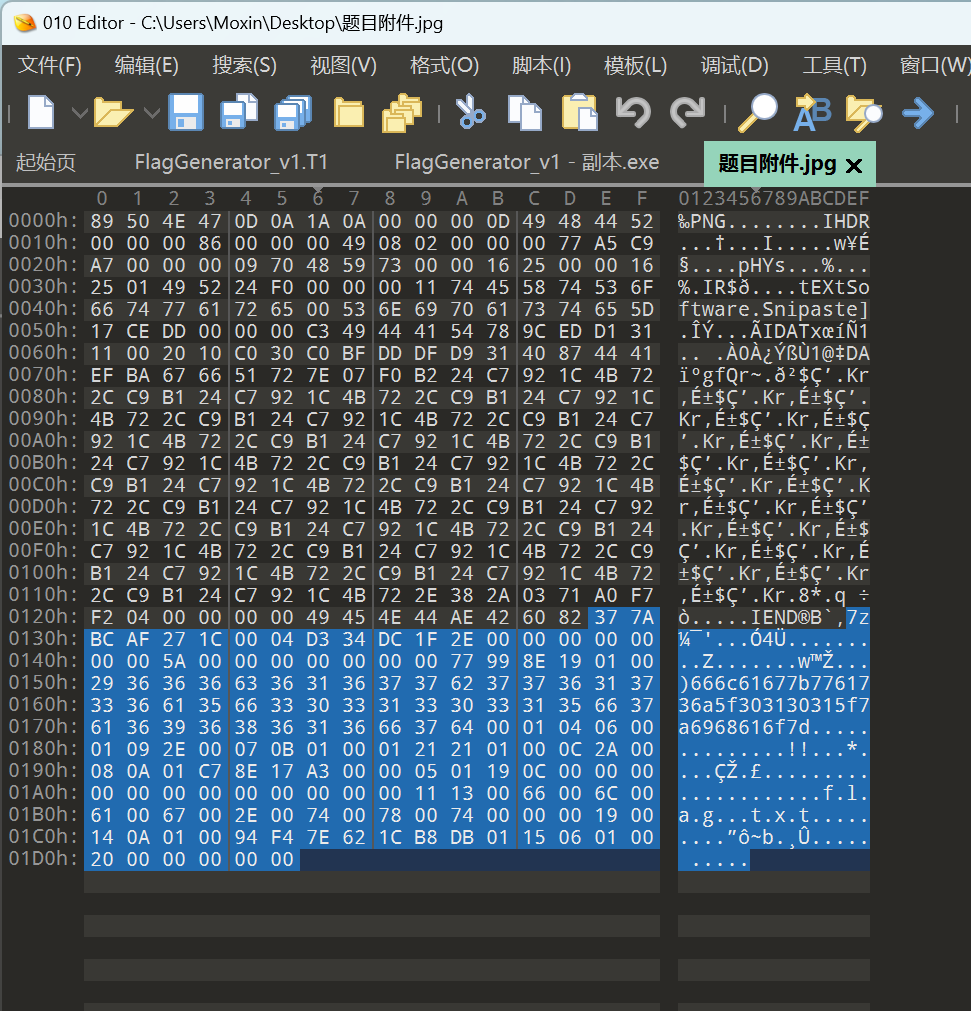This screenshot has width=971, height=1011.
Task: Click ASCII text '‰PNG........IHDR'
Action: coord(773,221)
